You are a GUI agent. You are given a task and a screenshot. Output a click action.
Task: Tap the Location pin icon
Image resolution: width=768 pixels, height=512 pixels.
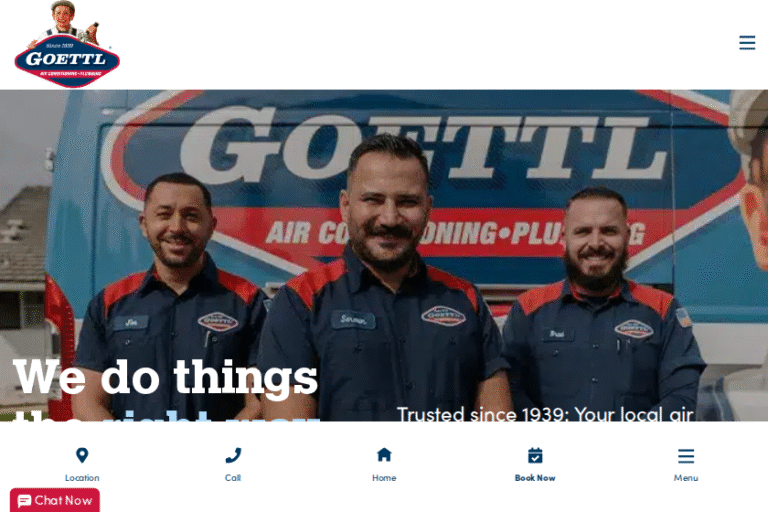click(82, 455)
